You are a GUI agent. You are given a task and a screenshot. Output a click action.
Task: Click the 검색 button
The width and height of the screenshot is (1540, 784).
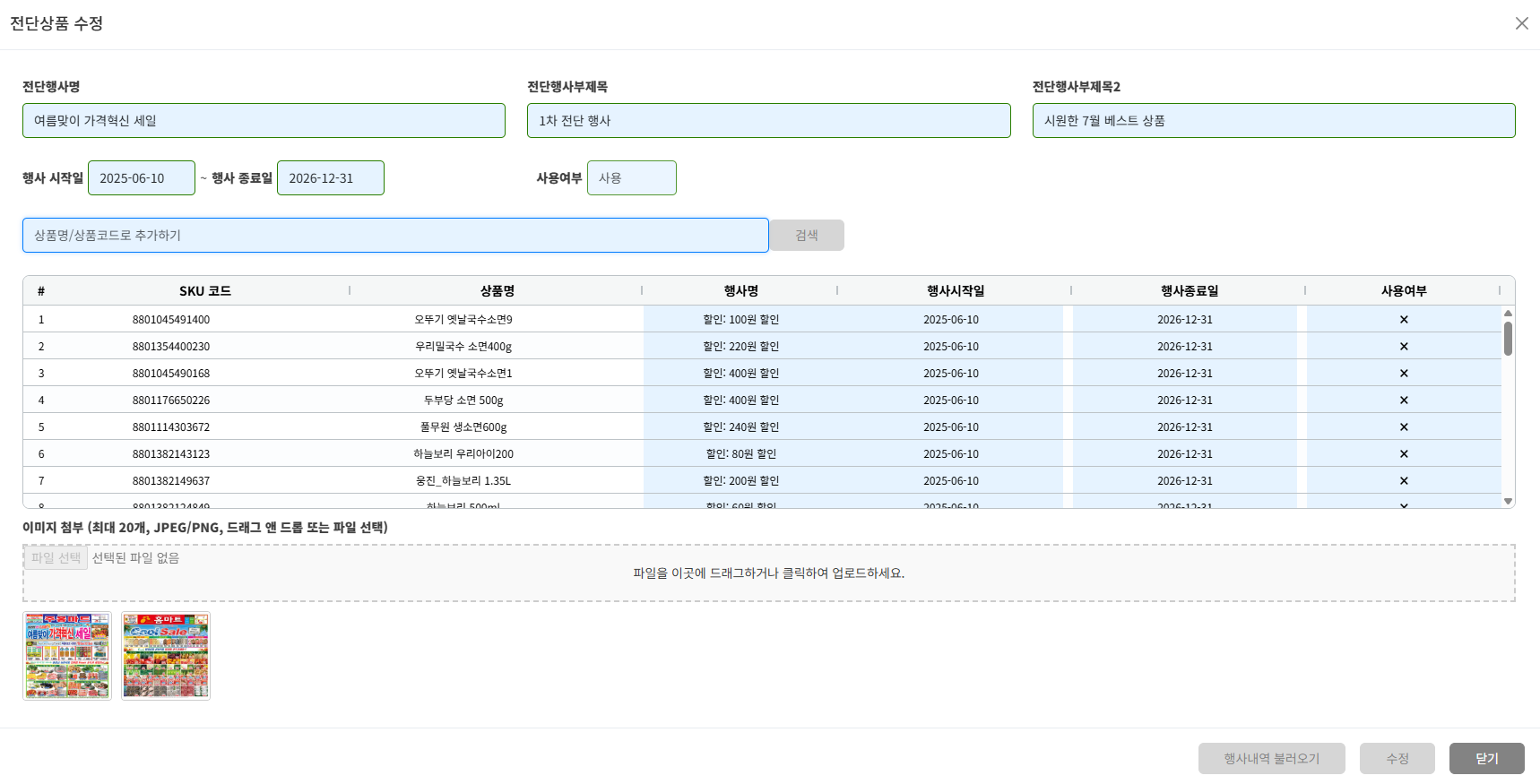click(806, 236)
